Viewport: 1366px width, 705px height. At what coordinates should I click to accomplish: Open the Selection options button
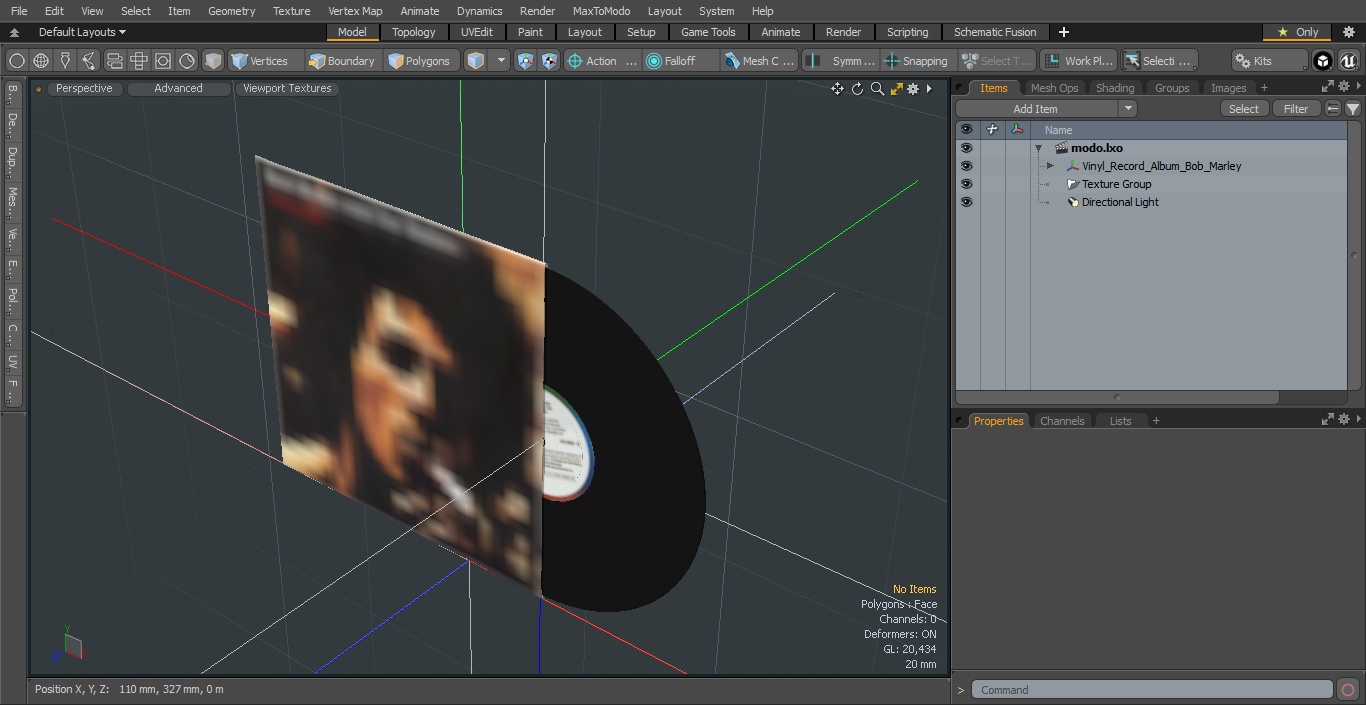pyautogui.click(x=1159, y=61)
